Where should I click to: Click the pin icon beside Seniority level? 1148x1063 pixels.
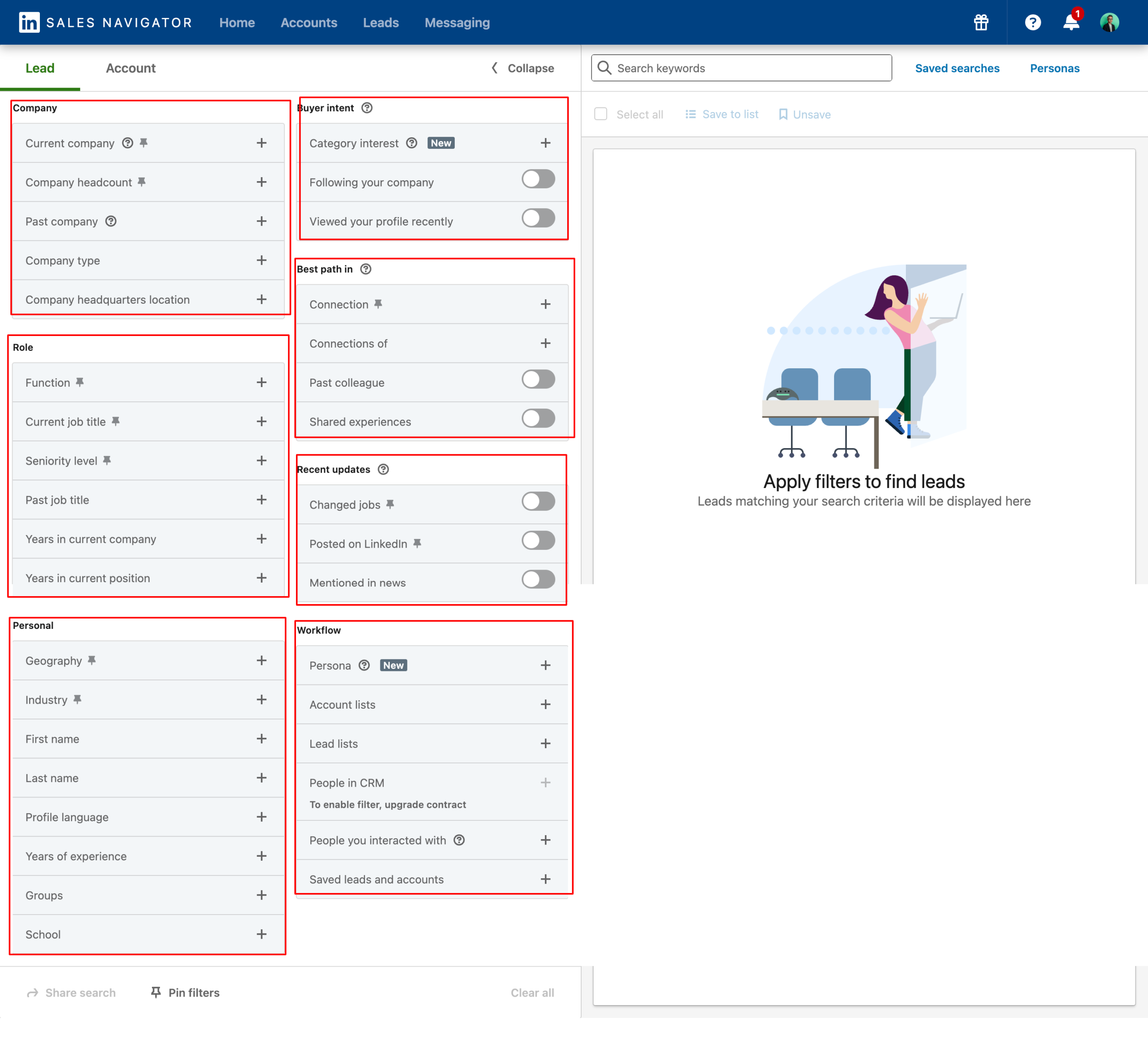pos(107,460)
